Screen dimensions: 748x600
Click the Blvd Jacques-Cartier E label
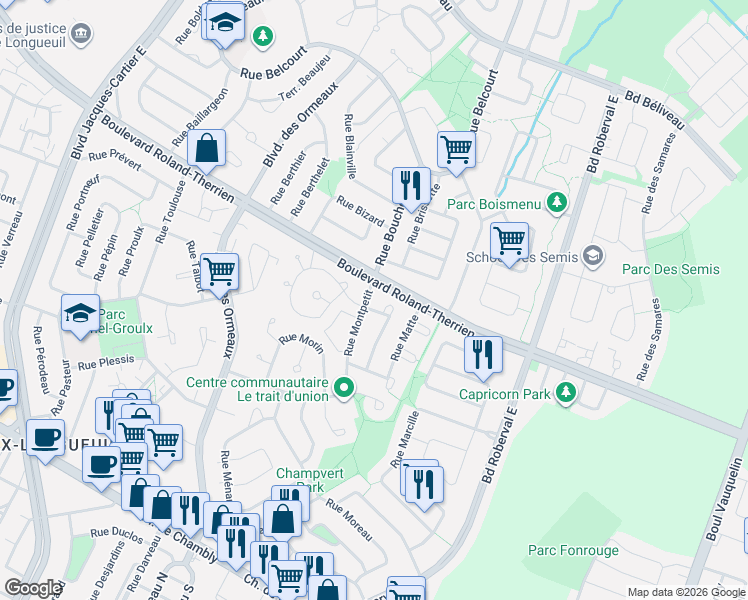point(109,103)
